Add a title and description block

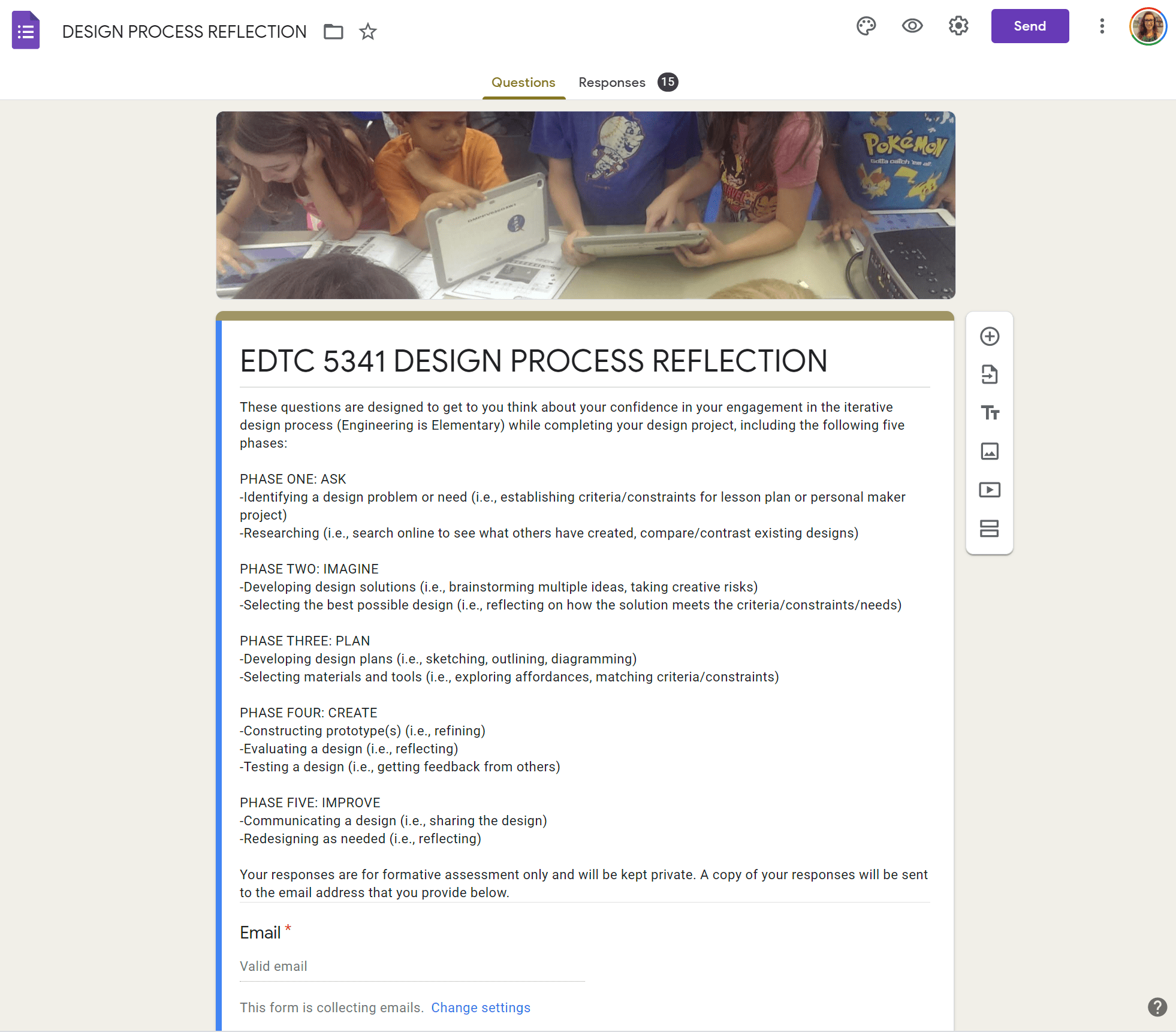point(990,413)
